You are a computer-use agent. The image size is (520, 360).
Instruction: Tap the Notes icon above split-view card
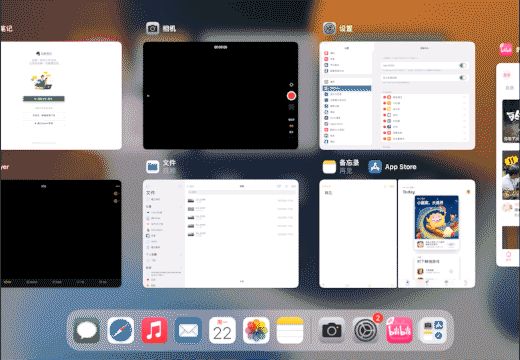[x=329, y=167]
